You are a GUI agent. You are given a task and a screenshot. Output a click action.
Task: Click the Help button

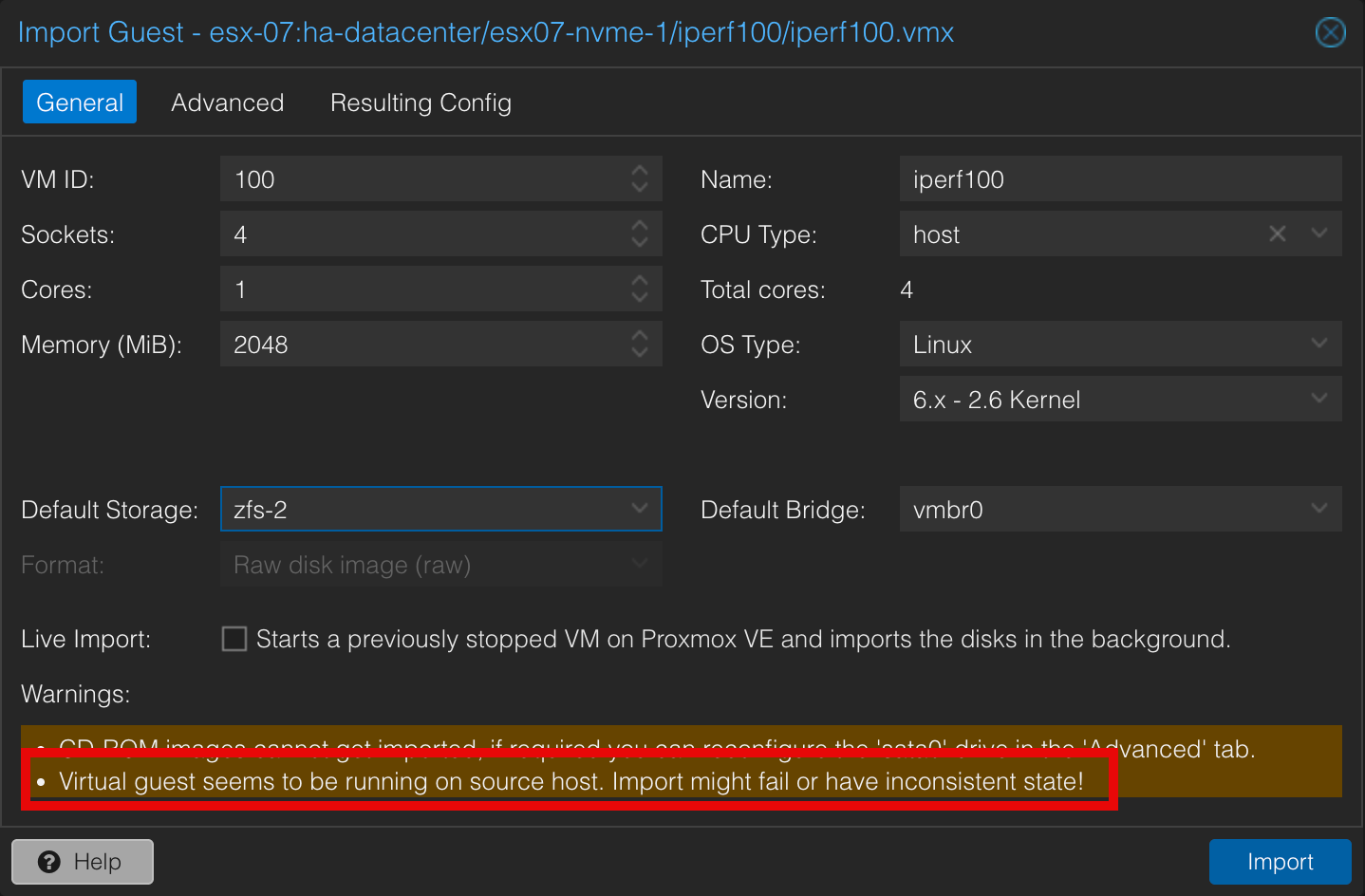click(x=82, y=862)
